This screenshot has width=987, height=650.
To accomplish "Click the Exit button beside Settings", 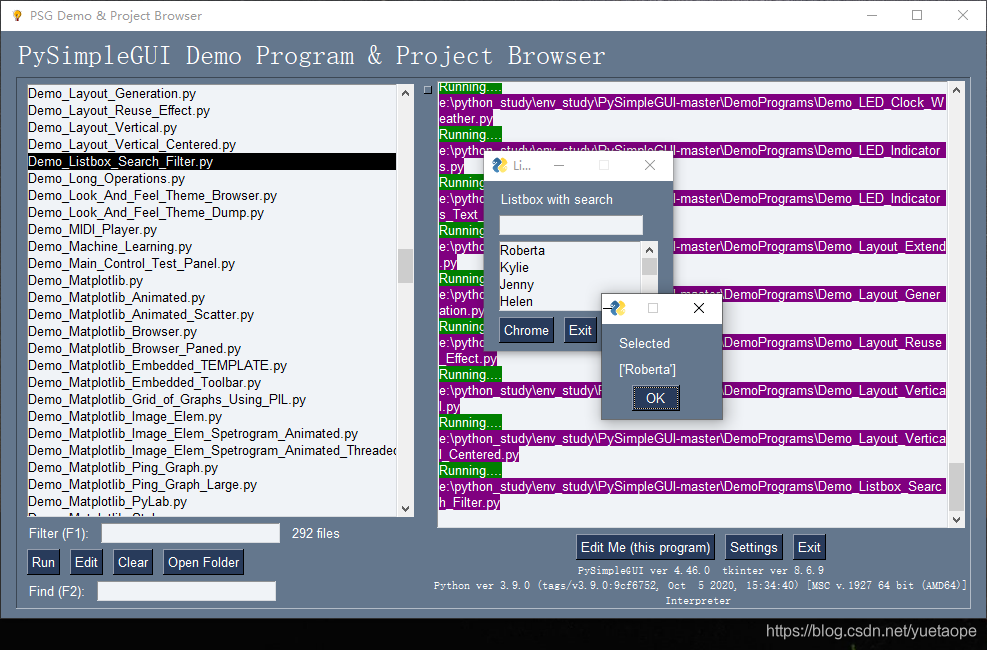I will [809, 547].
